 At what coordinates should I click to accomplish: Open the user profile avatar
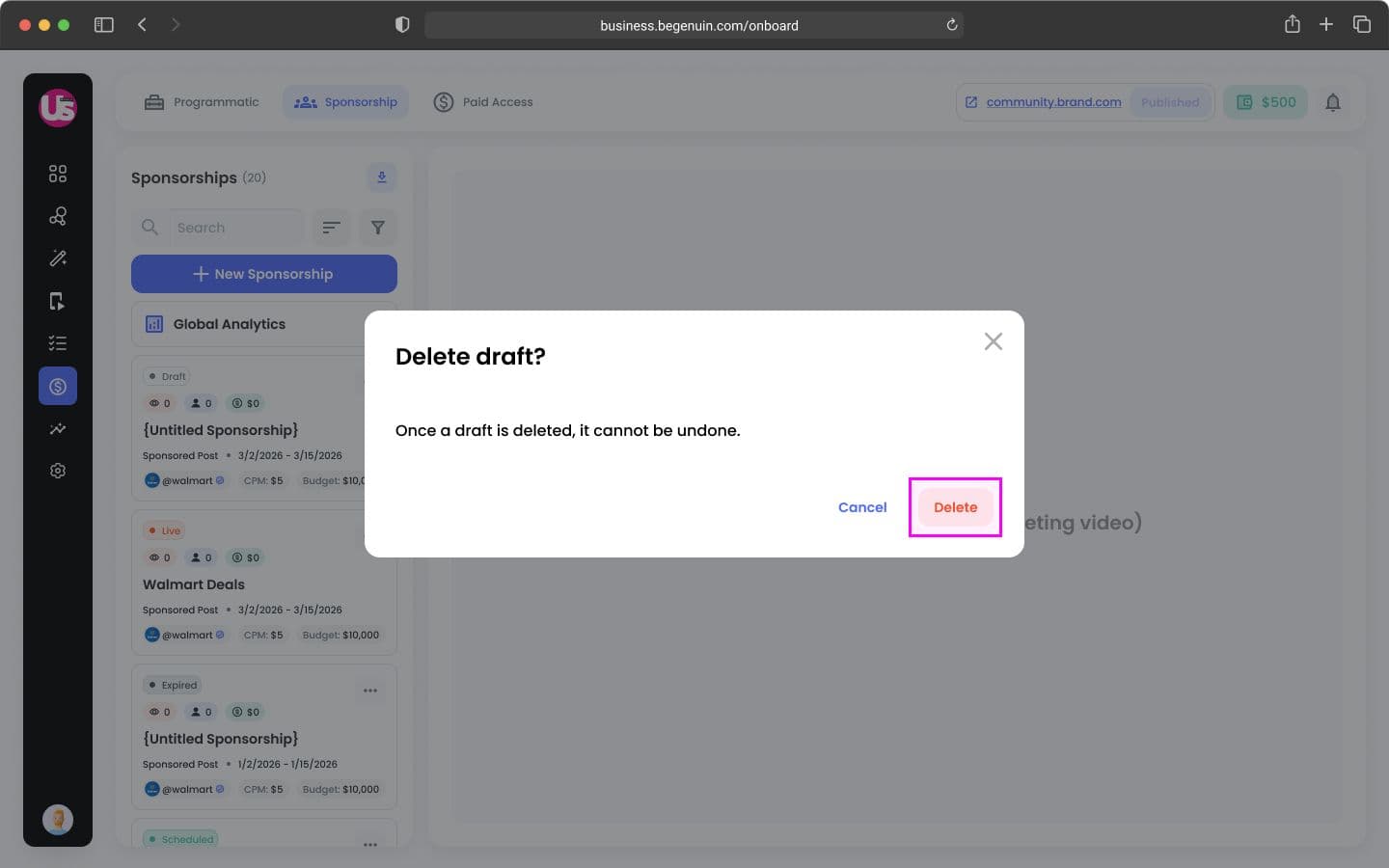(x=58, y=820)
